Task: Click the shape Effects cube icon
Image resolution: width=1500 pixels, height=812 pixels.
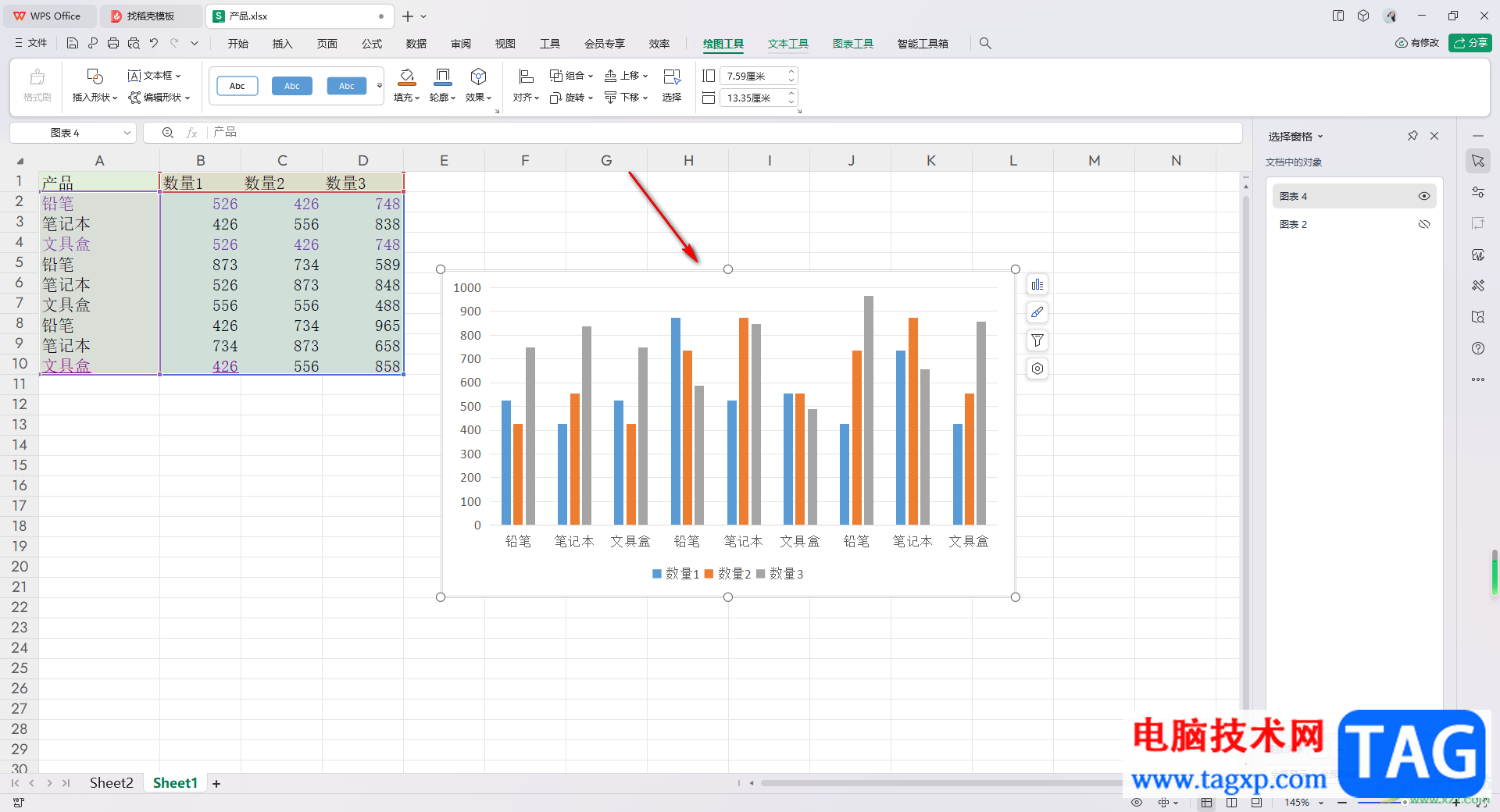Action: pos(478,77)
